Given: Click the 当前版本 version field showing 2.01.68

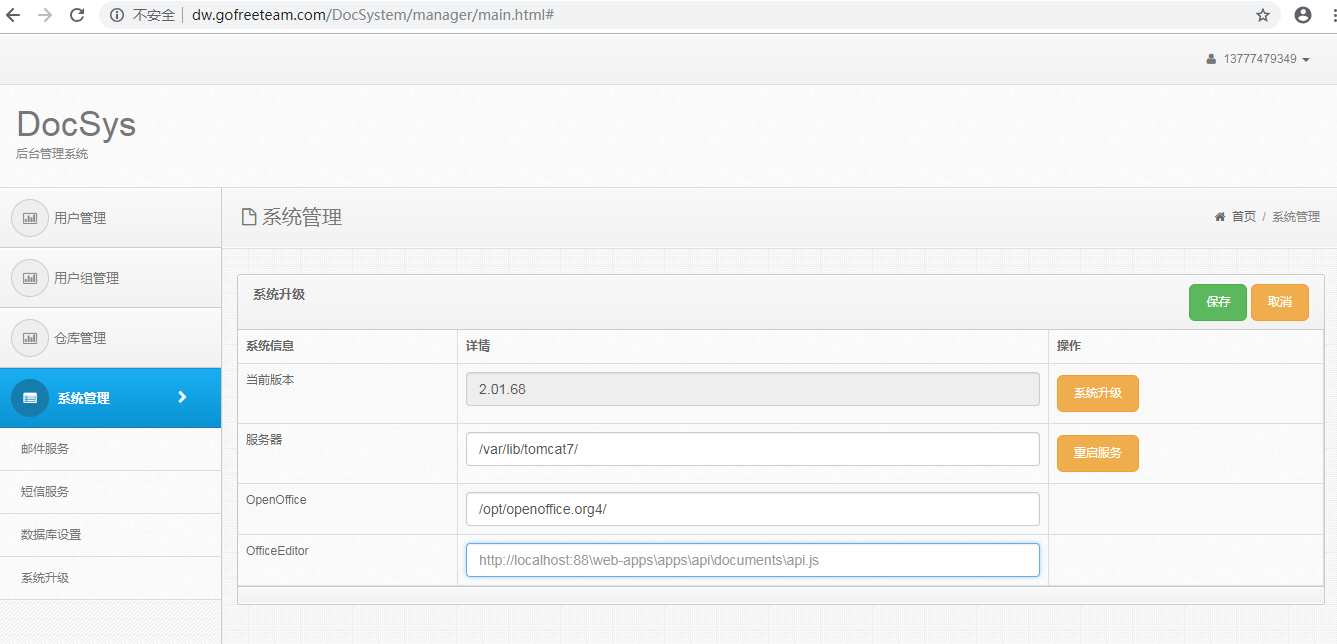Looking at the screenshot, I should (752, 388).
